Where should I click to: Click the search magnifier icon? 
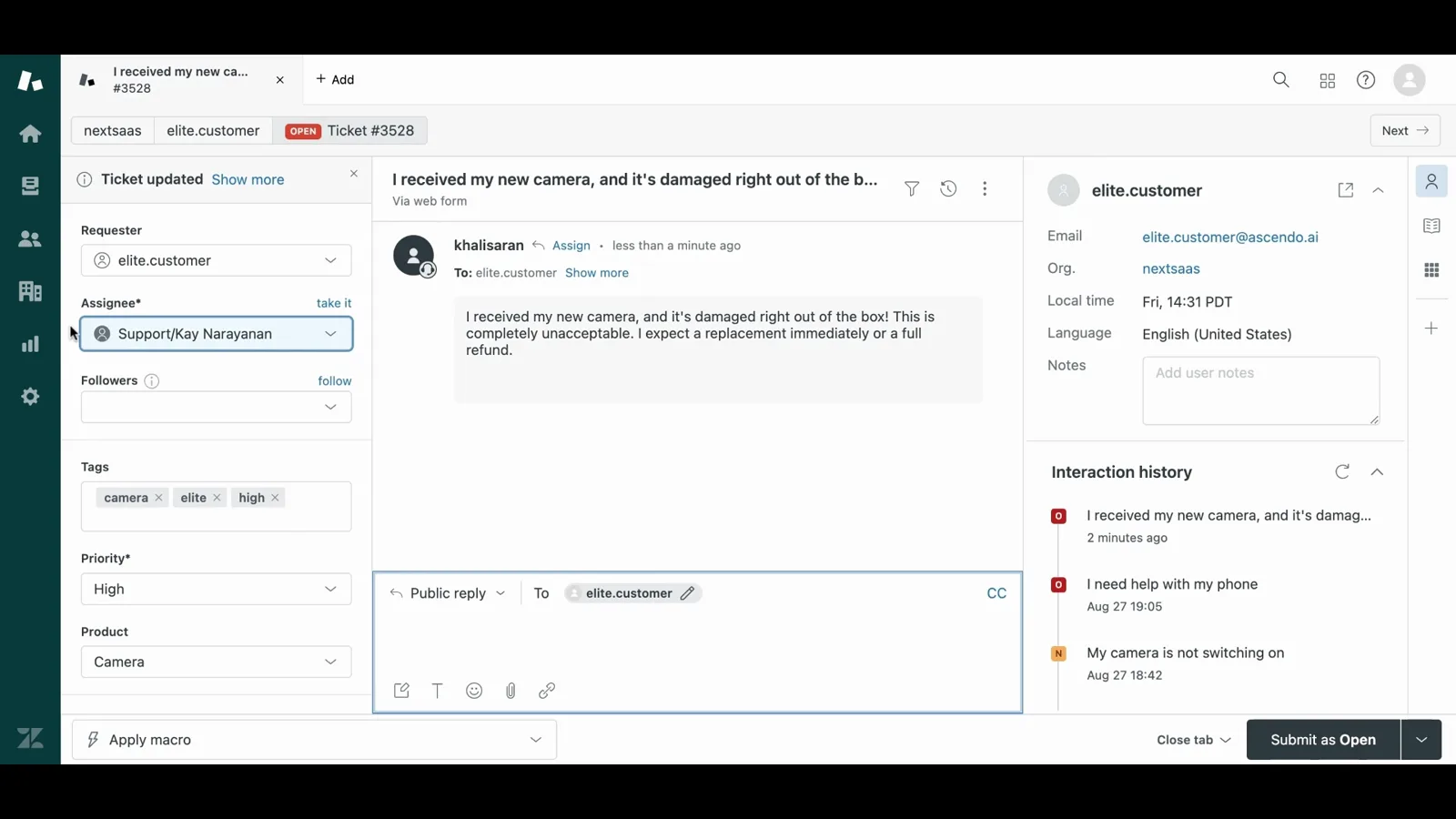point(1281,80)
